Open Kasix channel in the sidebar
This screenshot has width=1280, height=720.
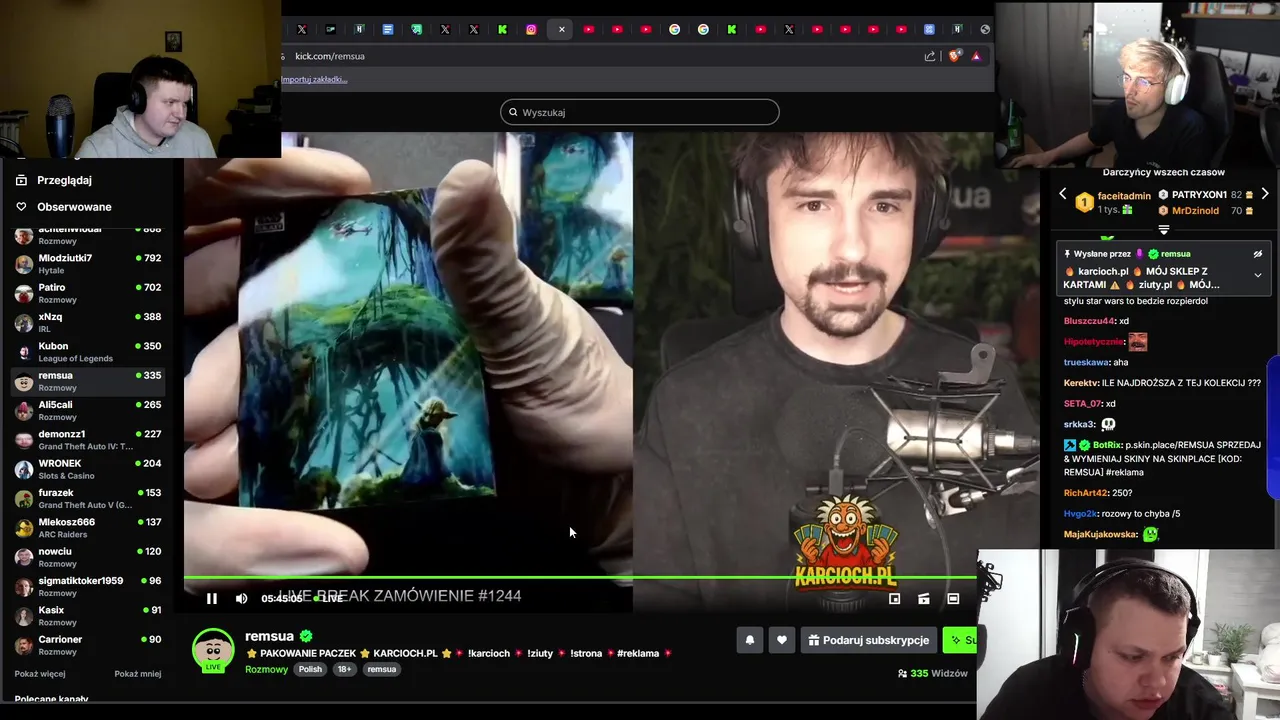click(88, 616)
